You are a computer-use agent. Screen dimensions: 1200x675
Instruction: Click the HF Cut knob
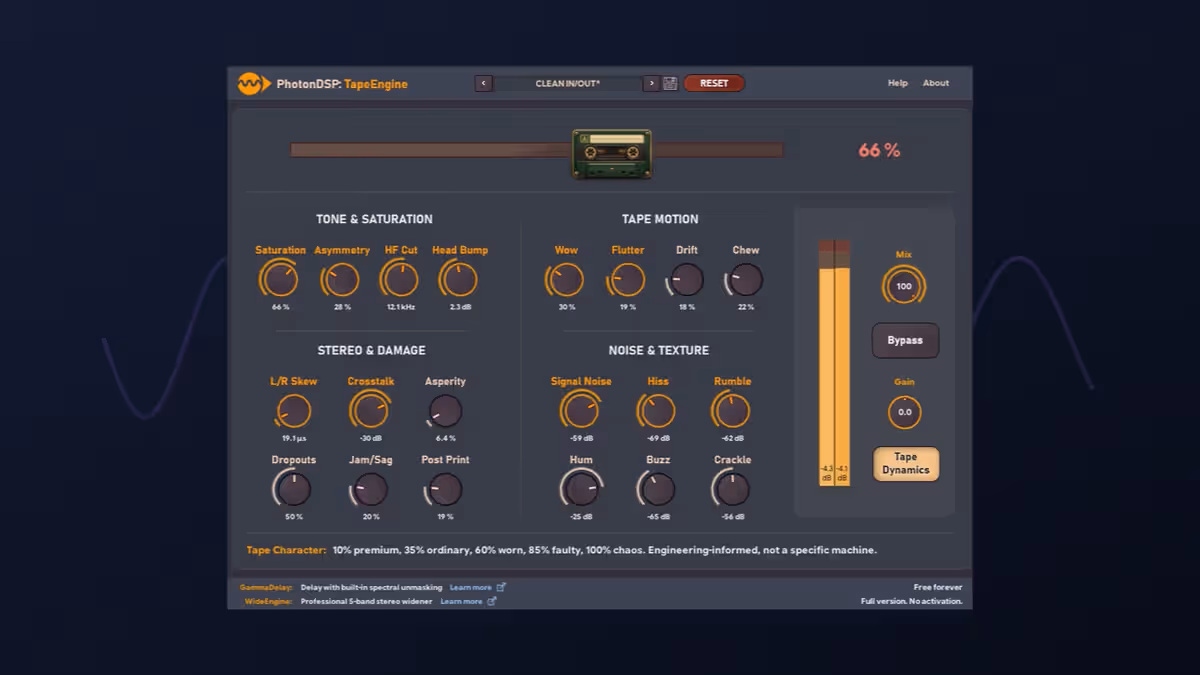(401, 279)
